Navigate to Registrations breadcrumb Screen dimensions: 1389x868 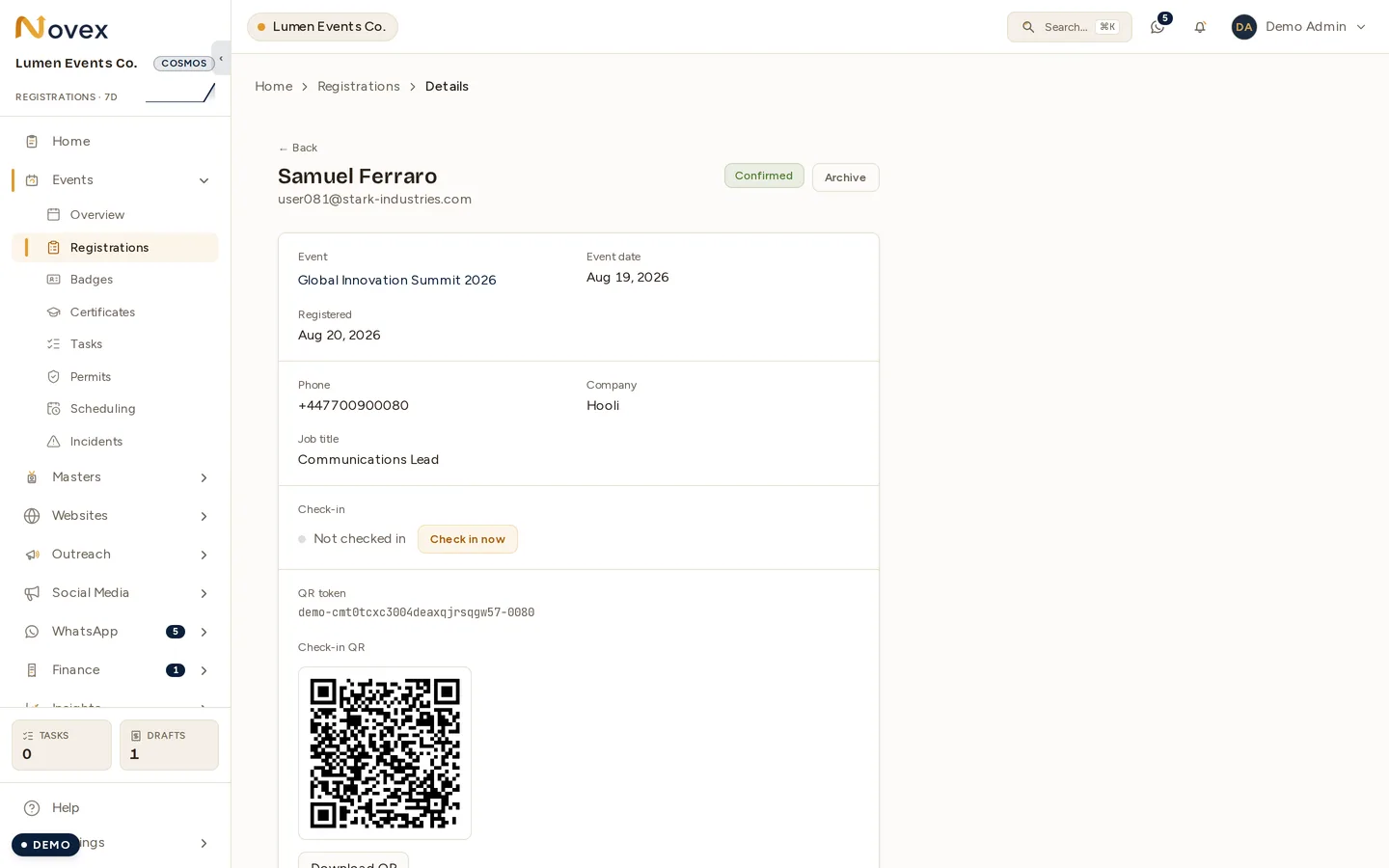coord(359,87)
